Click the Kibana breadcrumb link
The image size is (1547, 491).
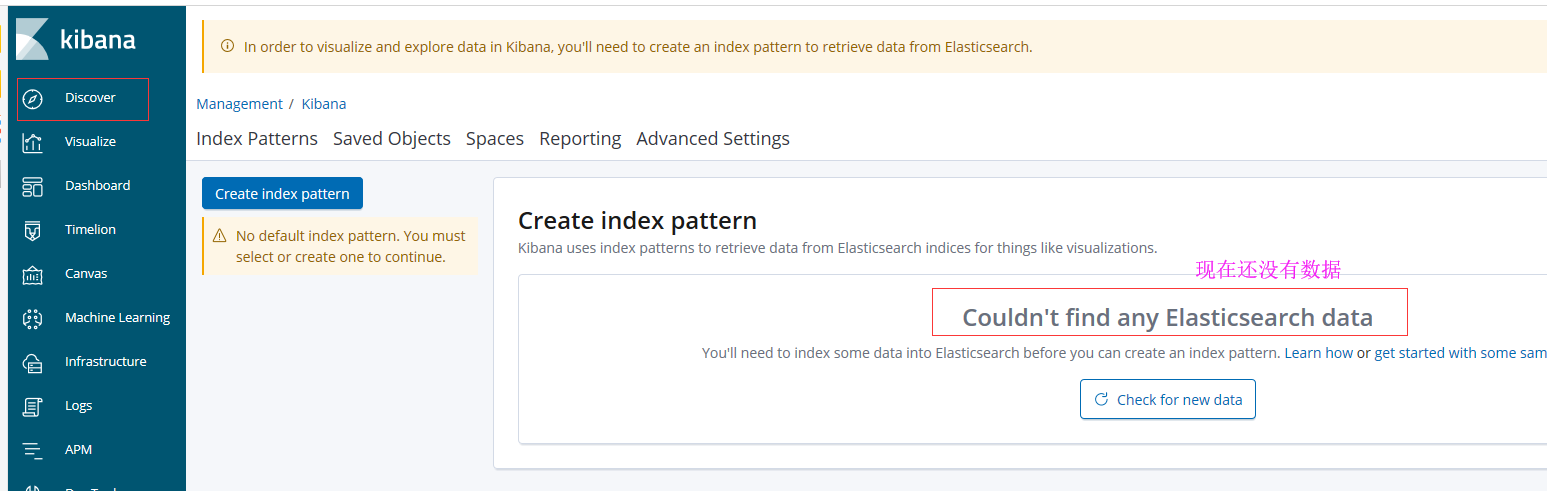tap(324, 104)
